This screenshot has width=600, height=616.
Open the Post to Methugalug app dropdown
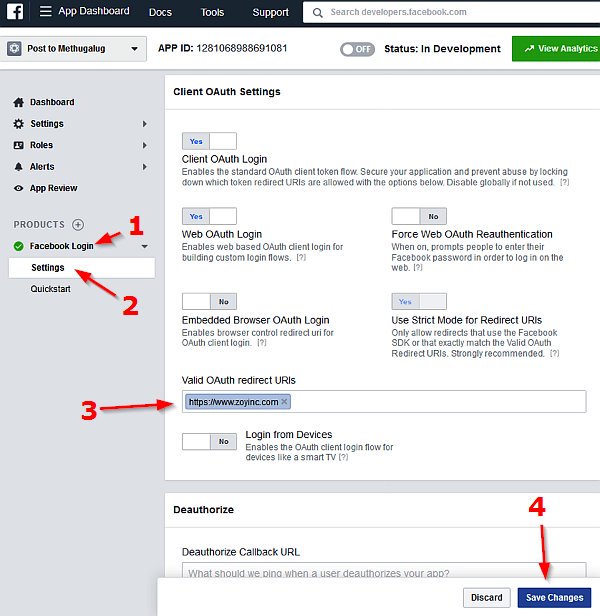point(73,49)
